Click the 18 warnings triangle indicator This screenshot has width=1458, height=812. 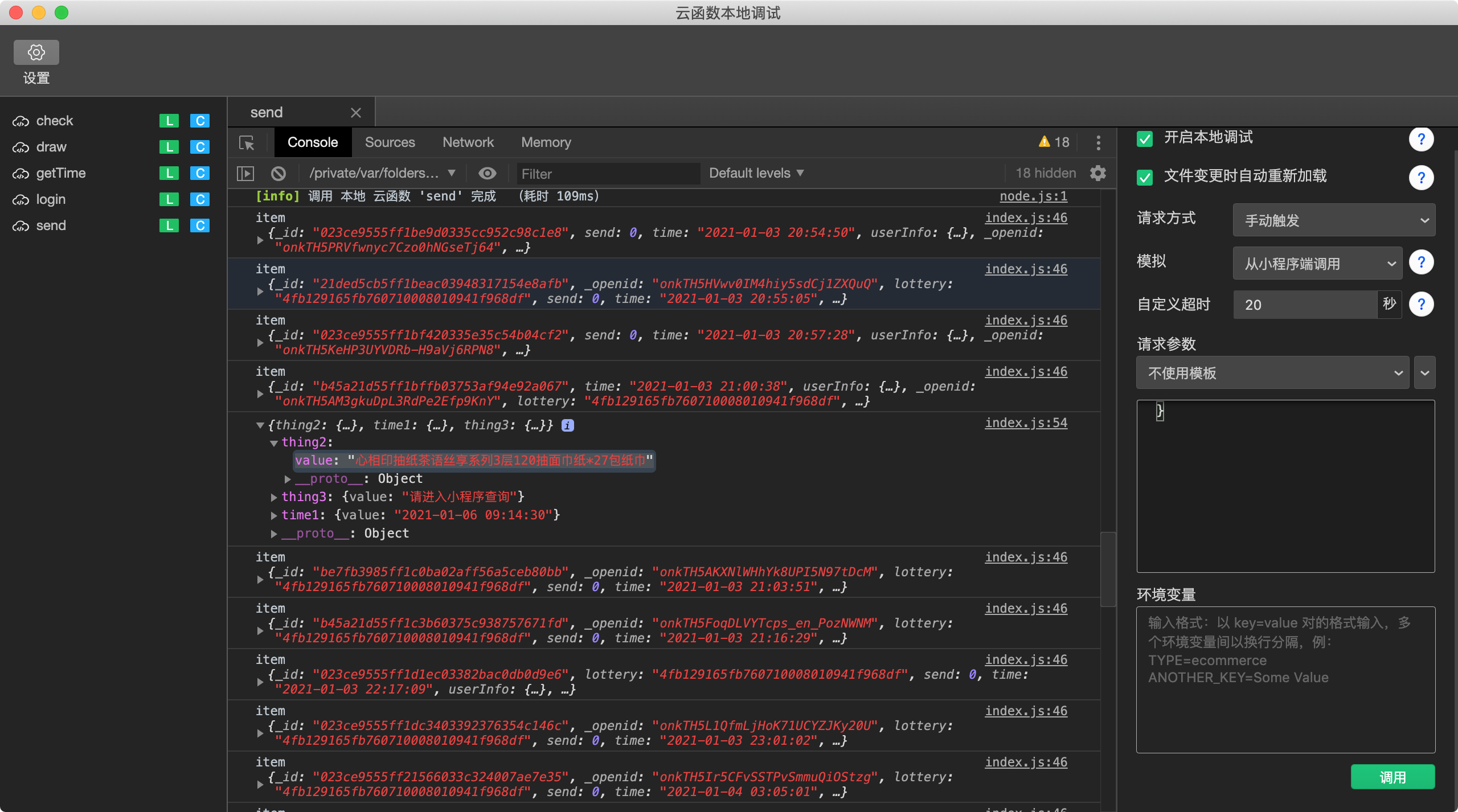point(1054,142)
